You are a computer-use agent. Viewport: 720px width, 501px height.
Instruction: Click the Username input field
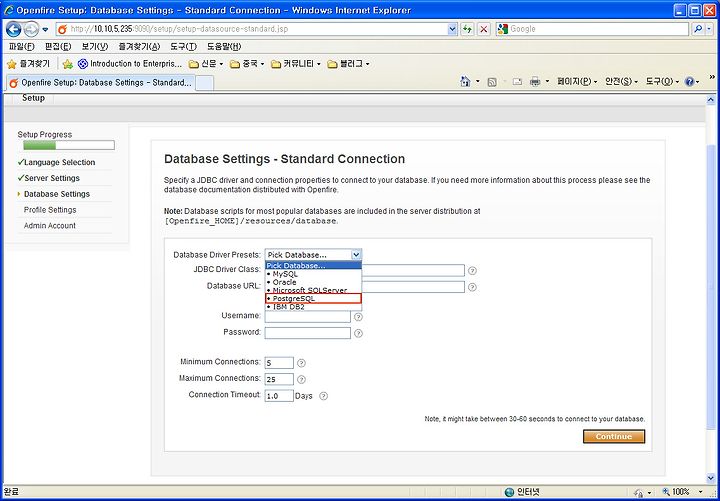(308, 316)
